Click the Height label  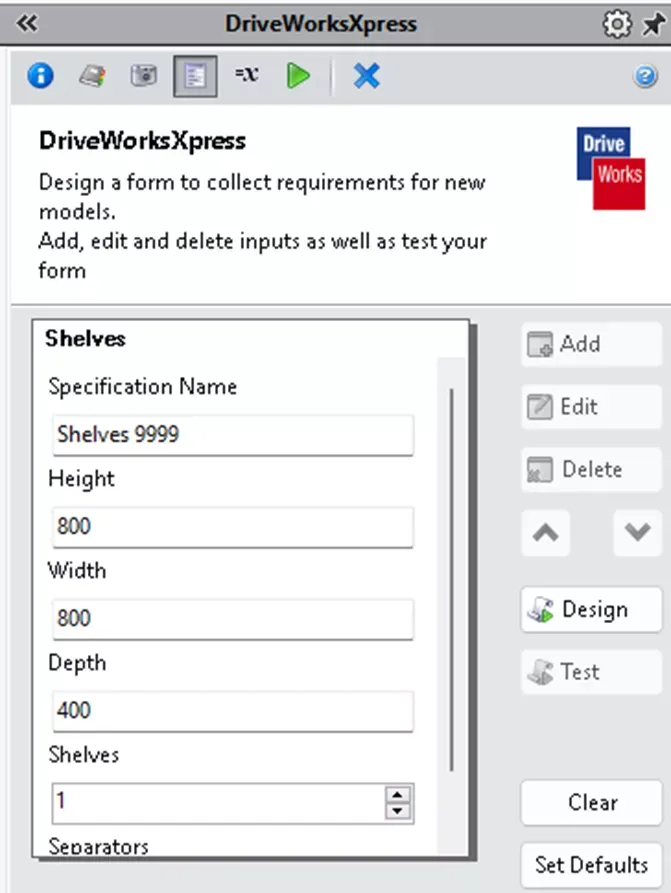pyautogui.click(x=81, y=478)
